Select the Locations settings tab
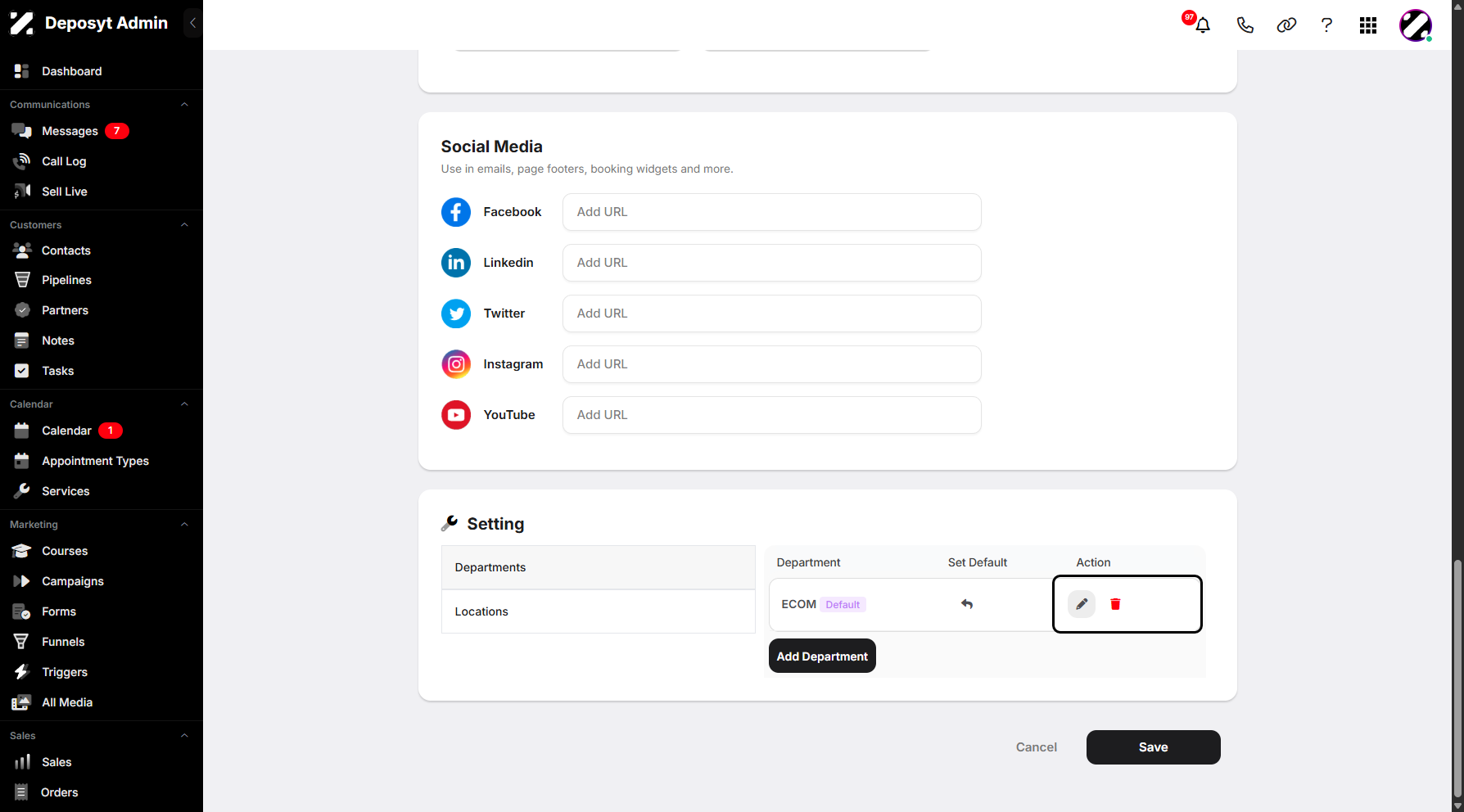Viewport: 1464px width, 812px height. [x=598, y=611]
